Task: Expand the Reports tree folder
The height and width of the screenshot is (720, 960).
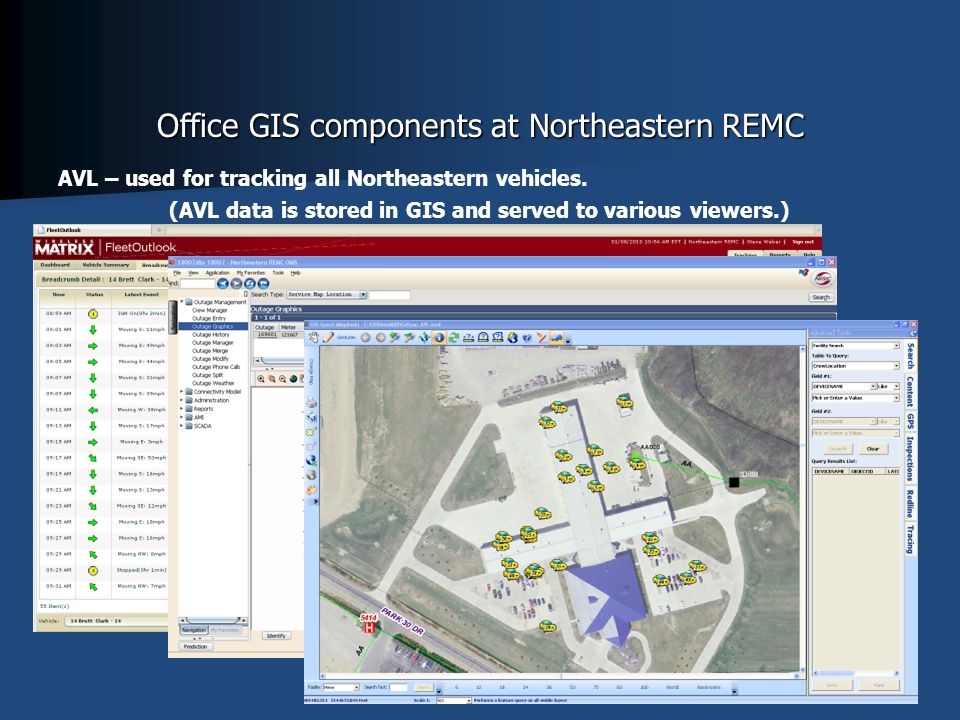Action: pyautogui.click(x=182, y=408)
